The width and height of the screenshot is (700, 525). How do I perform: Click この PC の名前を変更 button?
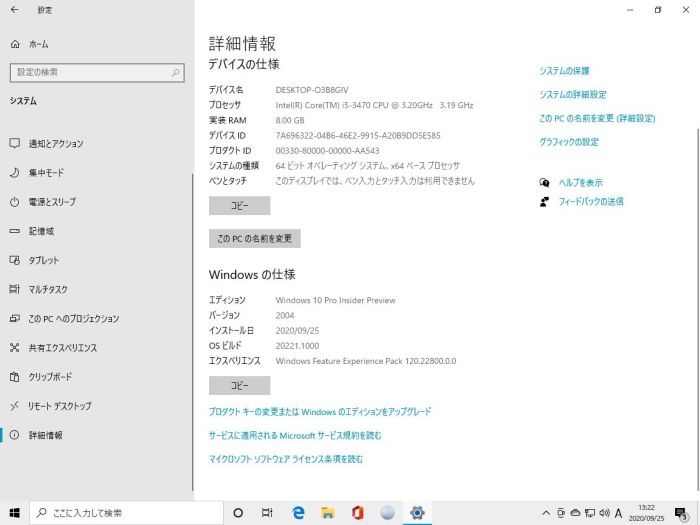(x=254, y=239)
